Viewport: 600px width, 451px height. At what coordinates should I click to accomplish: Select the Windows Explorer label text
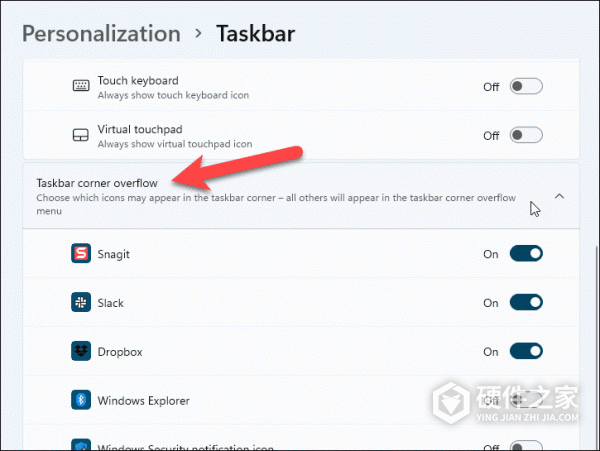[143, 401]
